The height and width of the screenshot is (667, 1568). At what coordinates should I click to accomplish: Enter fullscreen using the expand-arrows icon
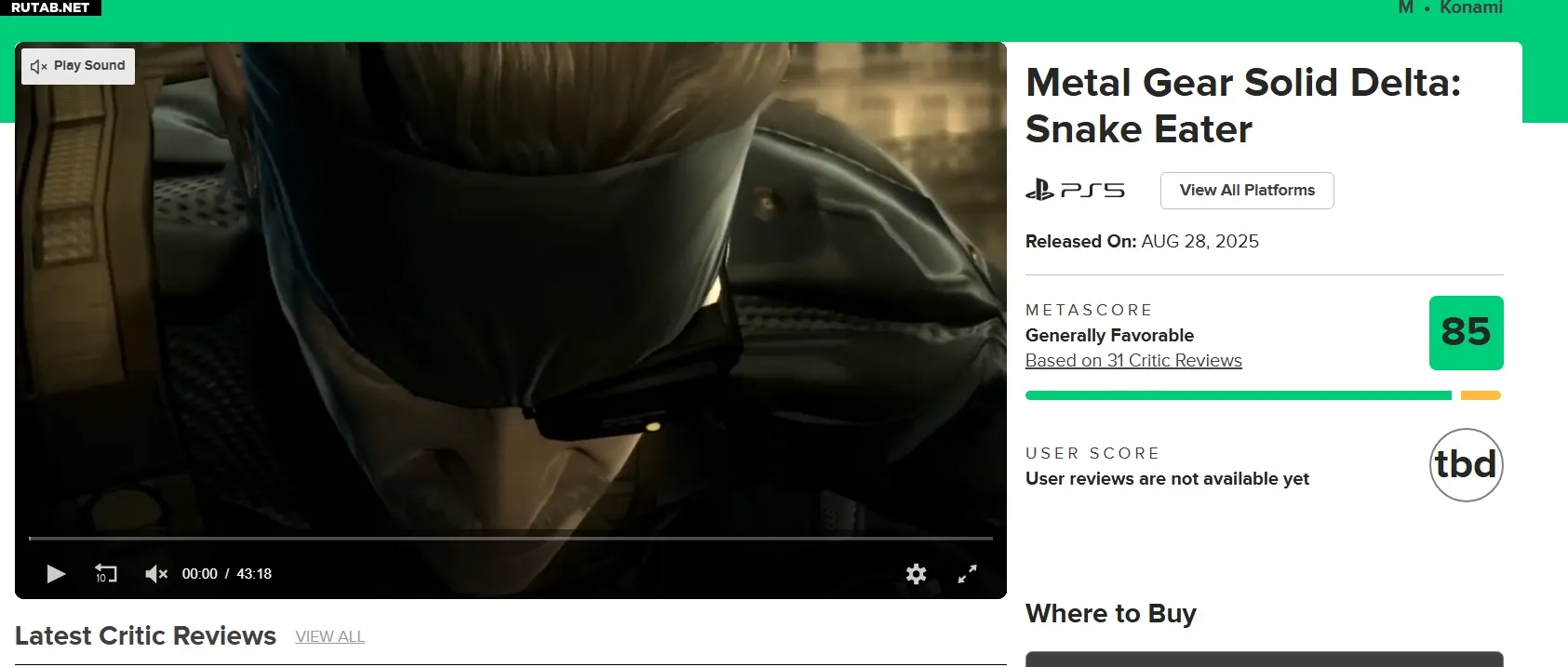(x=968, y=574)
